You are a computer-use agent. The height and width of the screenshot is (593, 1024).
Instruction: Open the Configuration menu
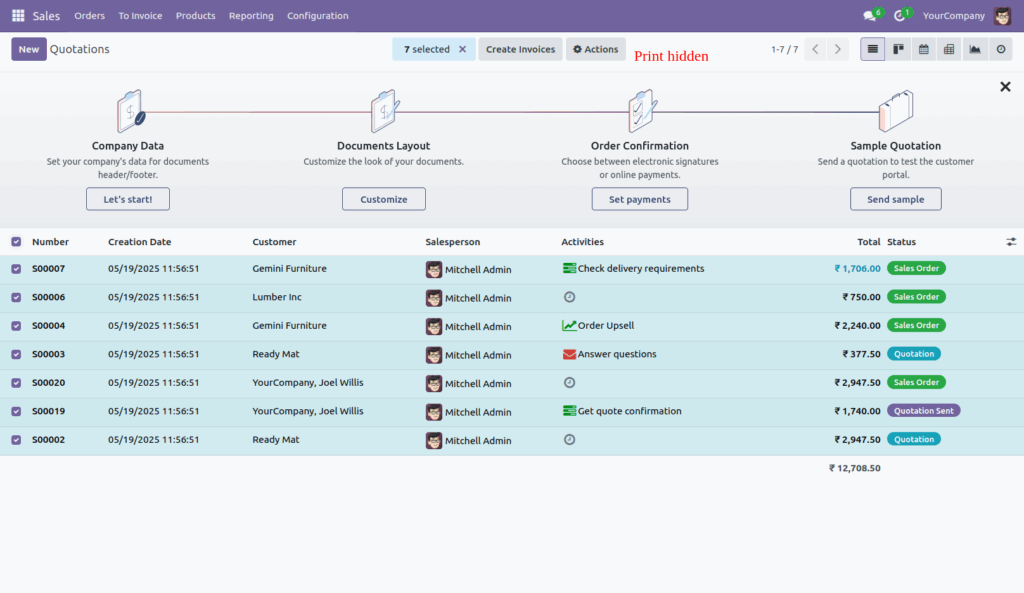(317, 15)
